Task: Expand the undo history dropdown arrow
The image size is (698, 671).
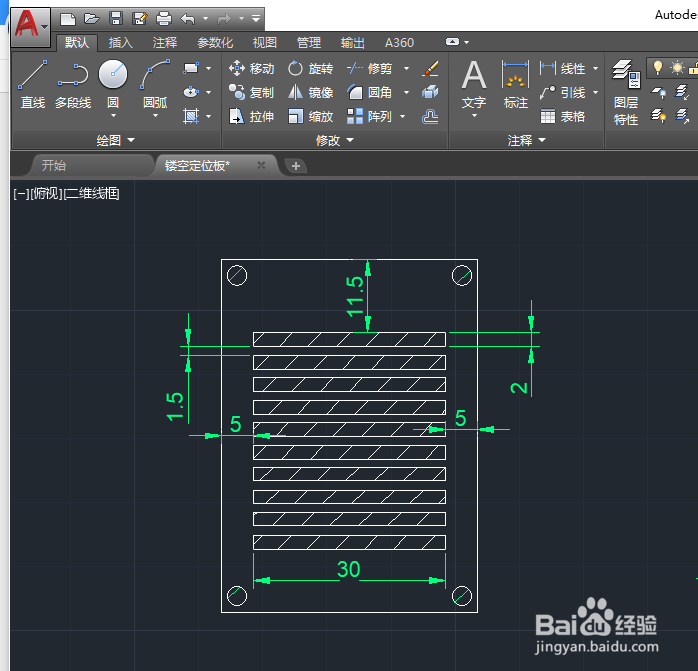Action: tap(206, 19)
